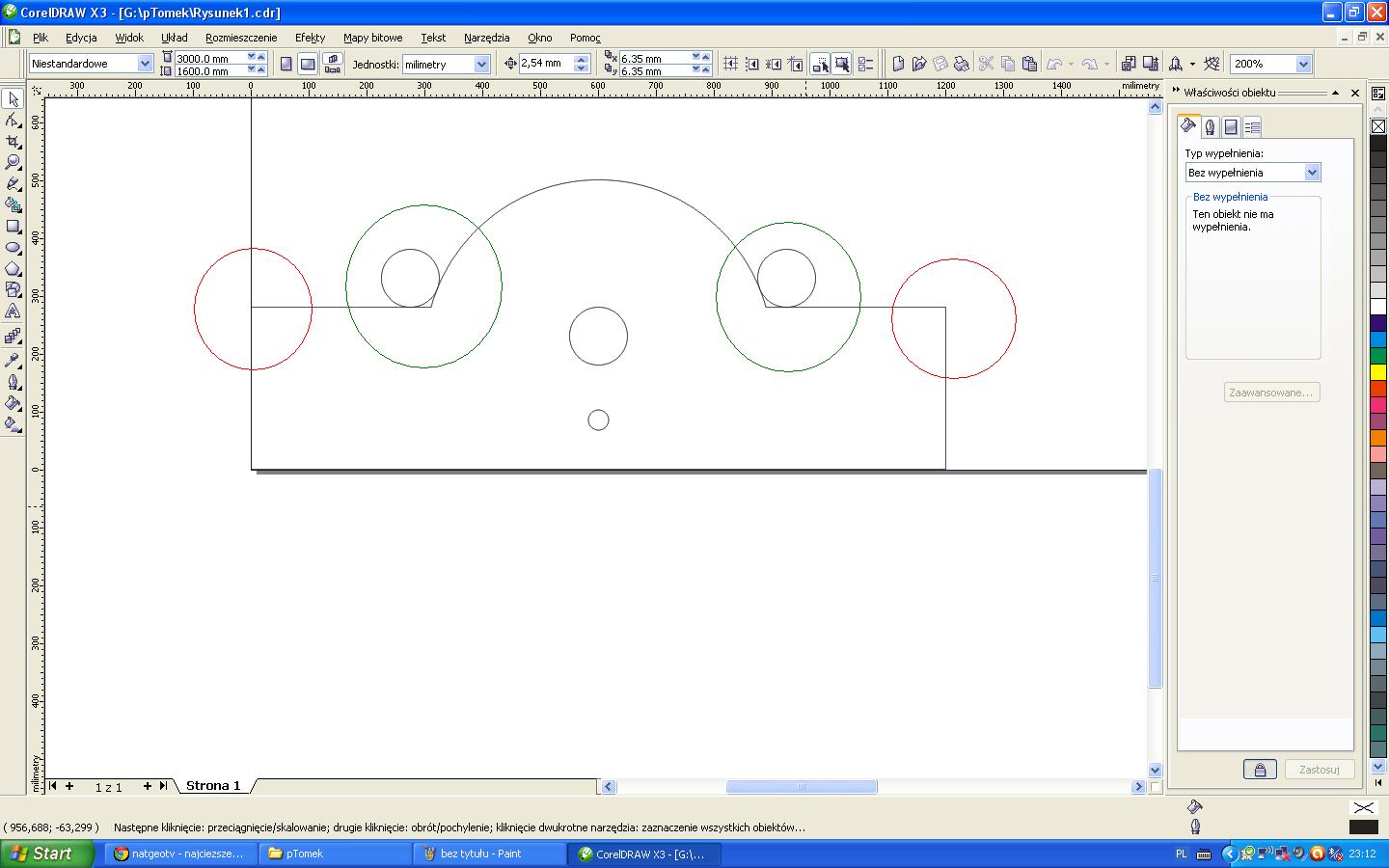Screen dimensions: 1389x868
Task: Select the Text tool
Action: point(14,312)
